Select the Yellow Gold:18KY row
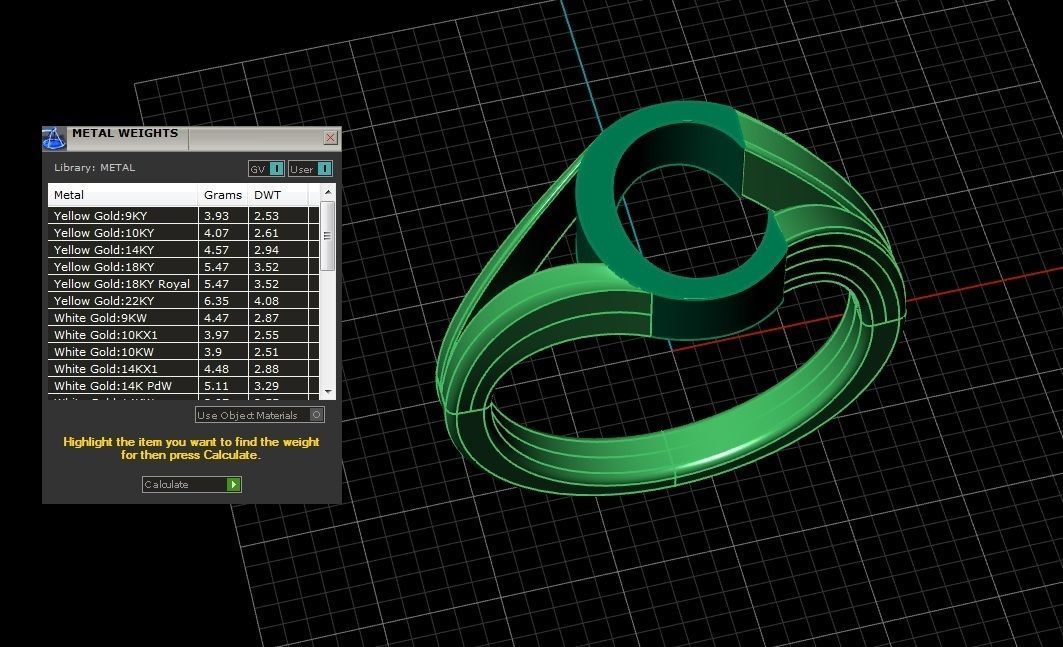1063x647 pixels. [183, 267]
